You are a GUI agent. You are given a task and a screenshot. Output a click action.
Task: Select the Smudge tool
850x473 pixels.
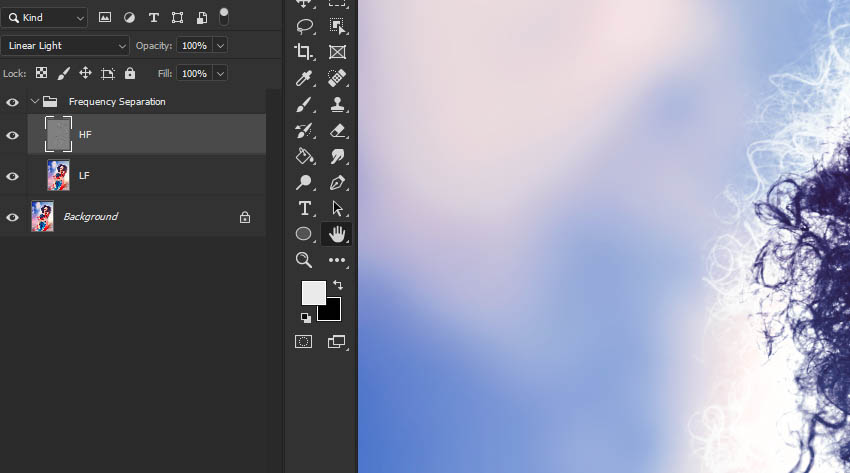pos(337,156)
